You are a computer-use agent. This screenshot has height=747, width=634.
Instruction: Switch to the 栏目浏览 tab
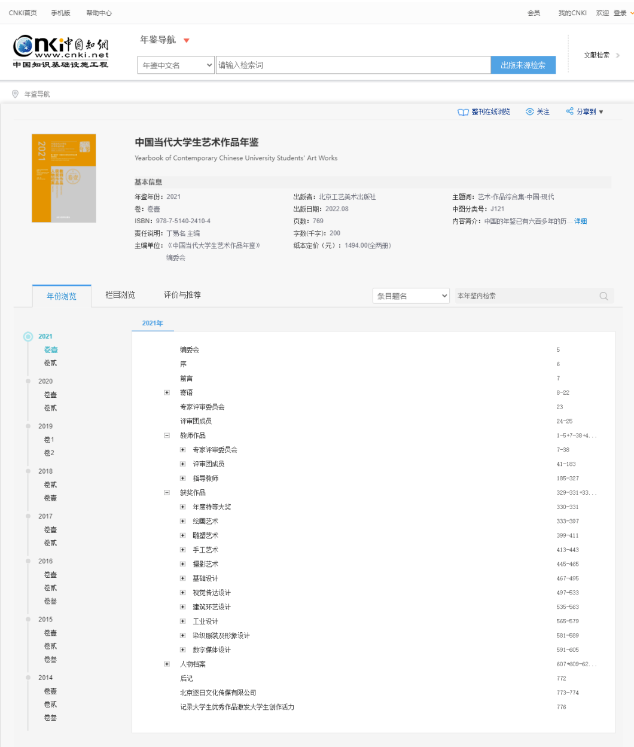click(x=120, y=295)
